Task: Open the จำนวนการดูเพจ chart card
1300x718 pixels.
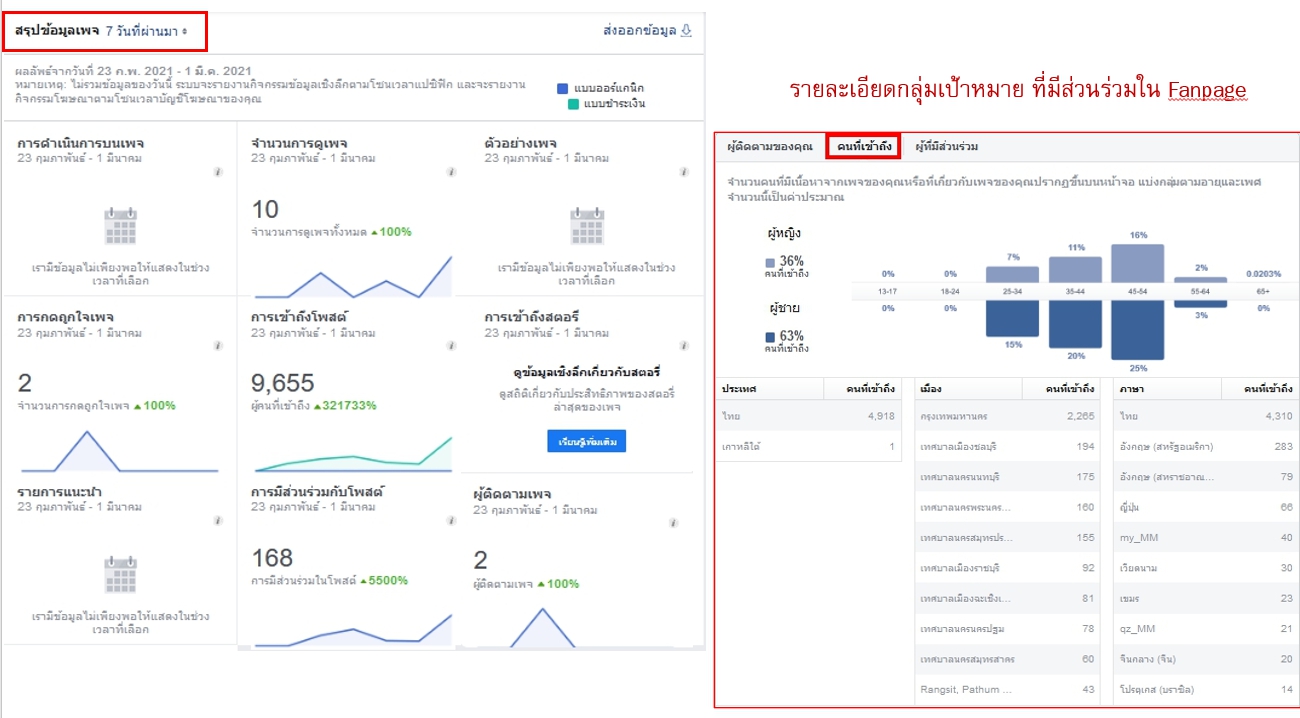Action: click(352, 278)
